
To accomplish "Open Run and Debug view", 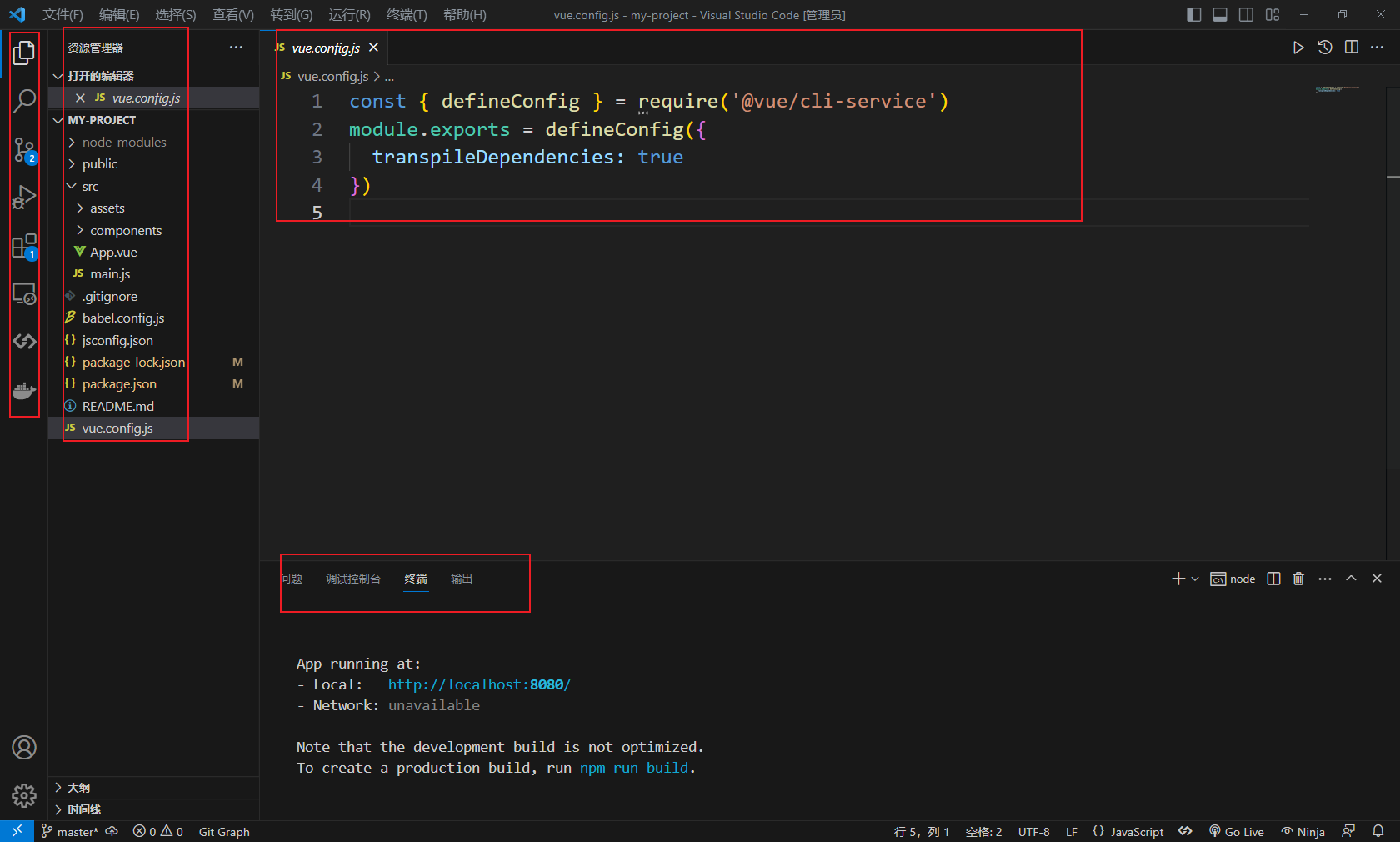I will pos(24,198).
